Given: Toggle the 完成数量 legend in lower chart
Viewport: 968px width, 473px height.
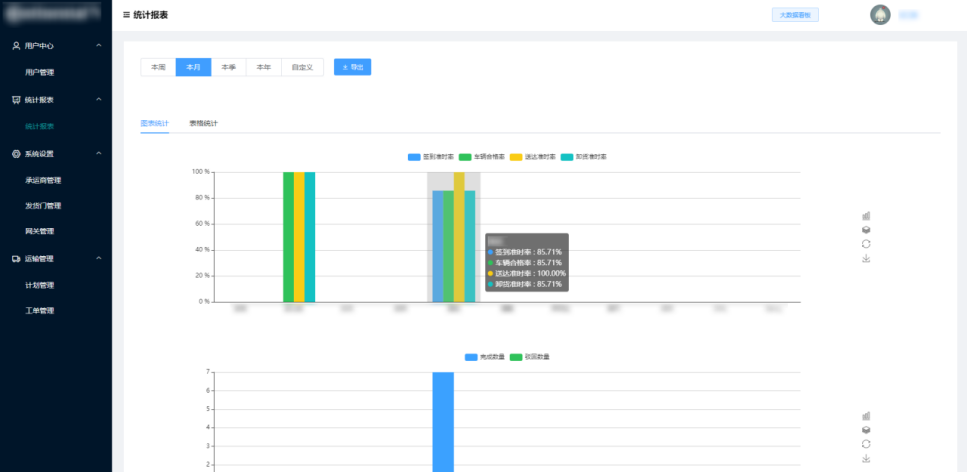Looking at the screenshot, I should 485,357.
